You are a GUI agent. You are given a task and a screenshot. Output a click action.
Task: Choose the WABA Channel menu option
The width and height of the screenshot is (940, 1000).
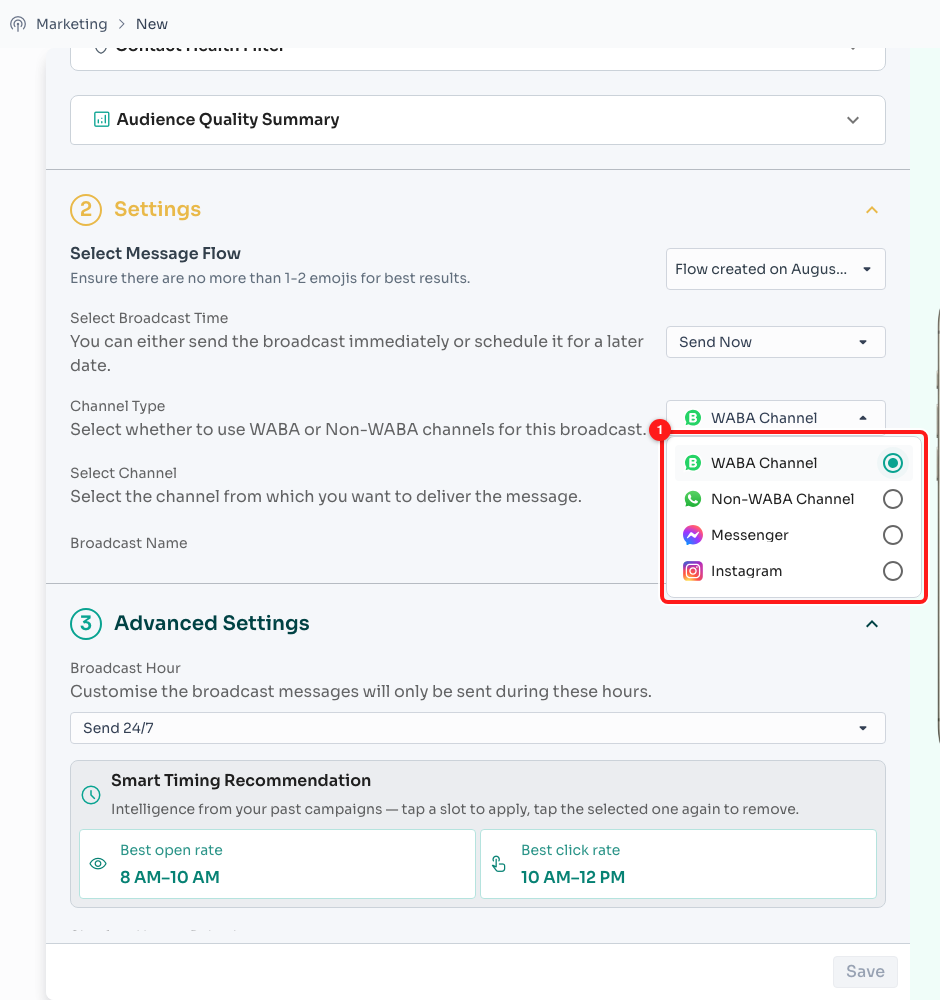[793, 463]
